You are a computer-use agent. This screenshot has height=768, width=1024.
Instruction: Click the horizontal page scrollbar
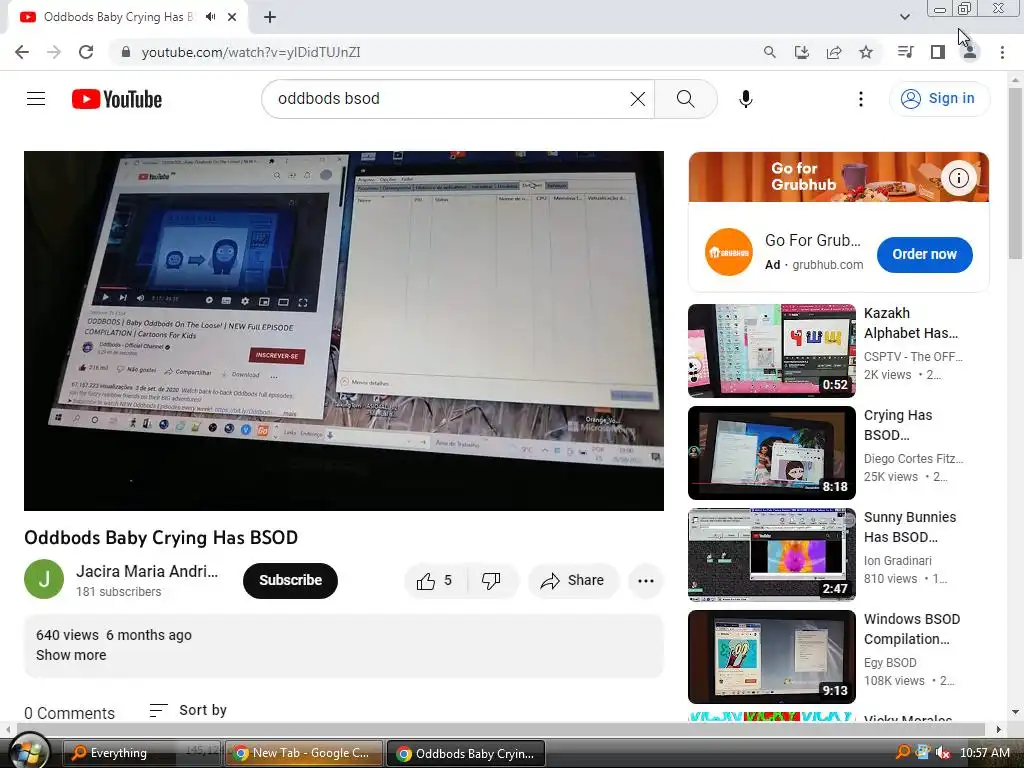(503, 729)
